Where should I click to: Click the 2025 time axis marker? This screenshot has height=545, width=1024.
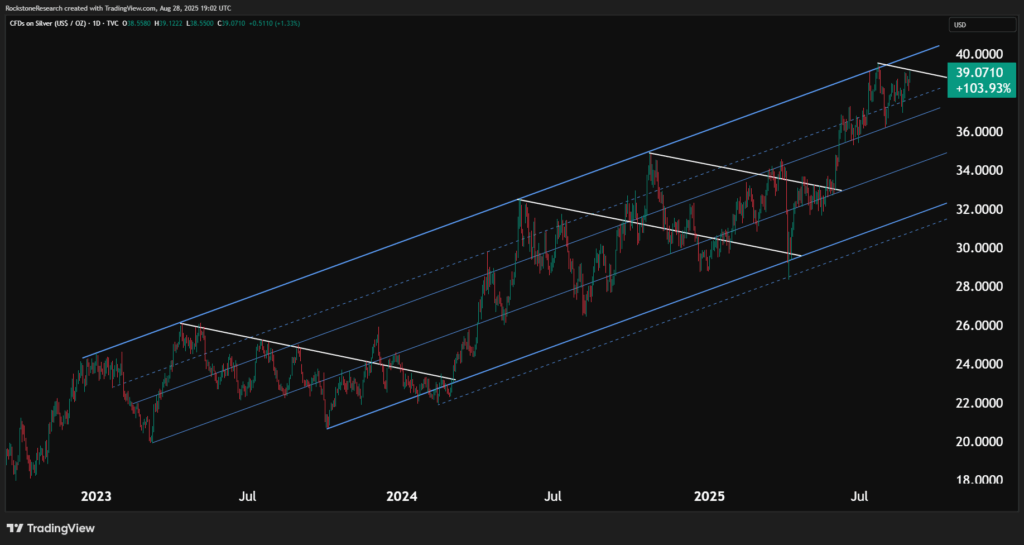coord(709,496)
